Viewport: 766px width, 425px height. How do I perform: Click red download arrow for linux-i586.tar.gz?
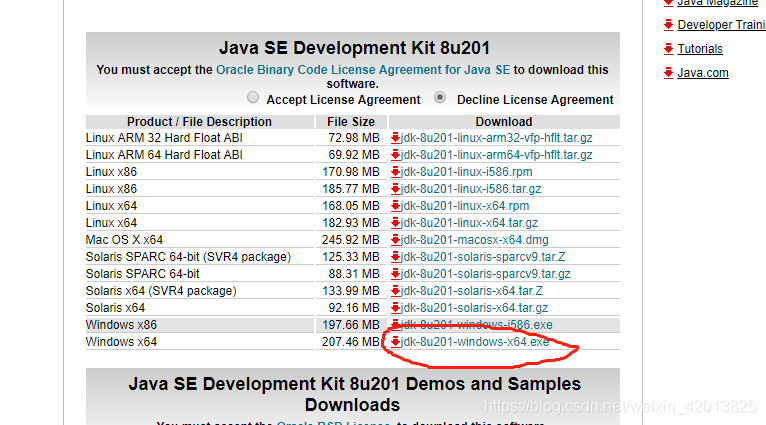(395, 189)
